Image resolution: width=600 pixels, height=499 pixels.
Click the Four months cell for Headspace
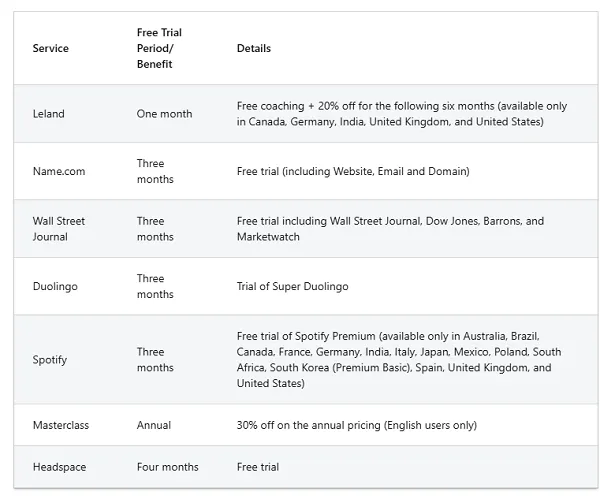[167, 467]
